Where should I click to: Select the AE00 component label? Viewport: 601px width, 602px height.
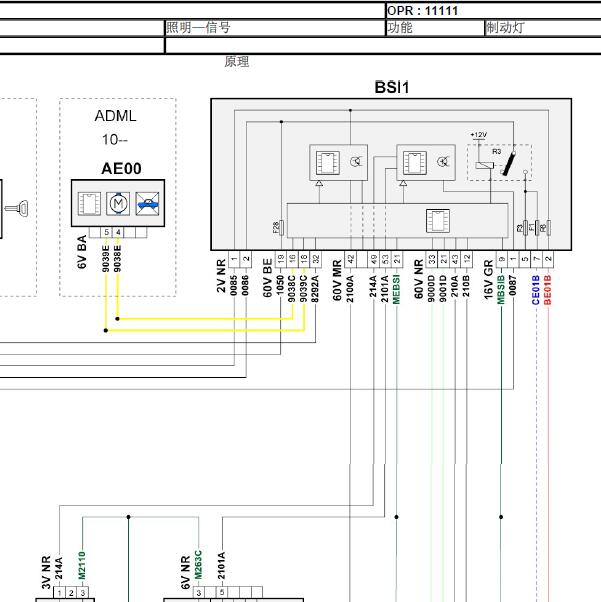121,169
